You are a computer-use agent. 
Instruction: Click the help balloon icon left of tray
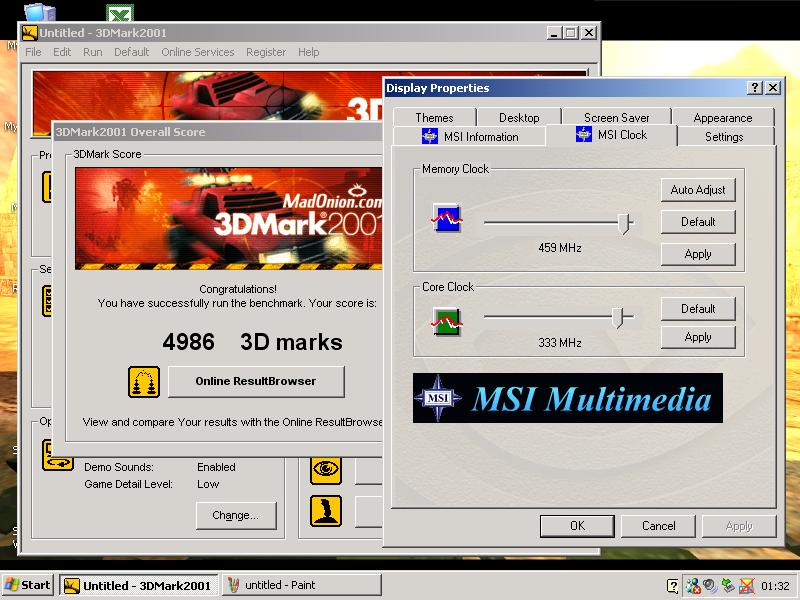[x=672, y=586]
